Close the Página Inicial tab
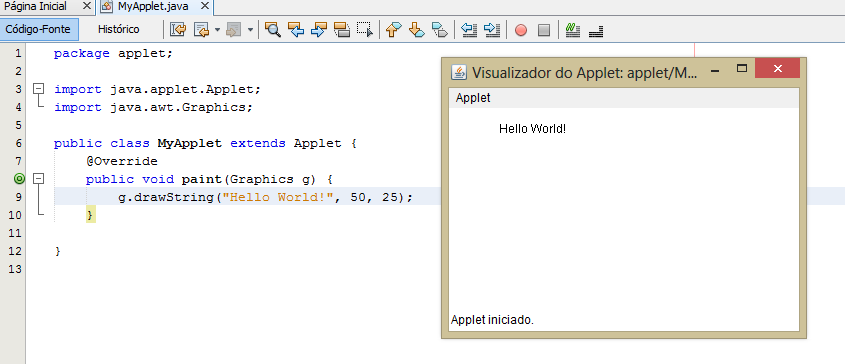 [87, 6]
